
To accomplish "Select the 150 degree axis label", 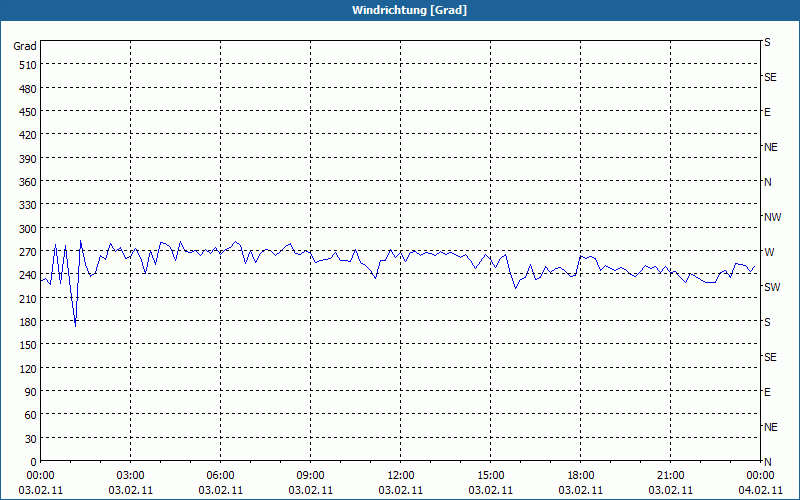I will [x=28, y=345].
